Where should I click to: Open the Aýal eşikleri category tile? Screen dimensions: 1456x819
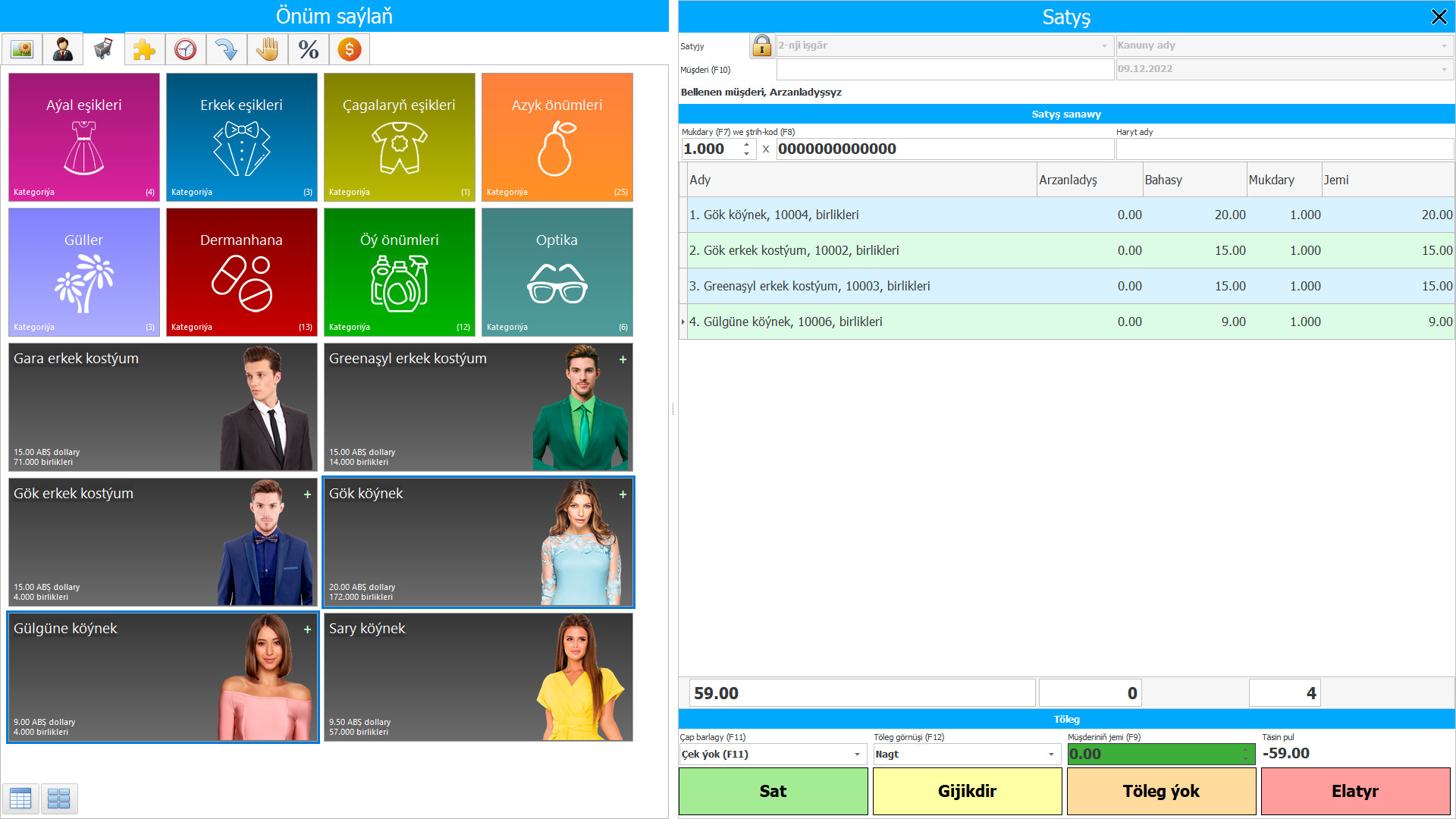tap(84, 137)
